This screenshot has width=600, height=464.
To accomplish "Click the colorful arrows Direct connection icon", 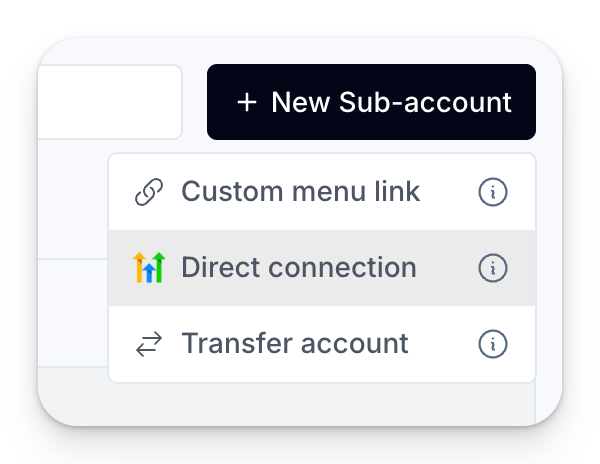I will tap(149, 268).
